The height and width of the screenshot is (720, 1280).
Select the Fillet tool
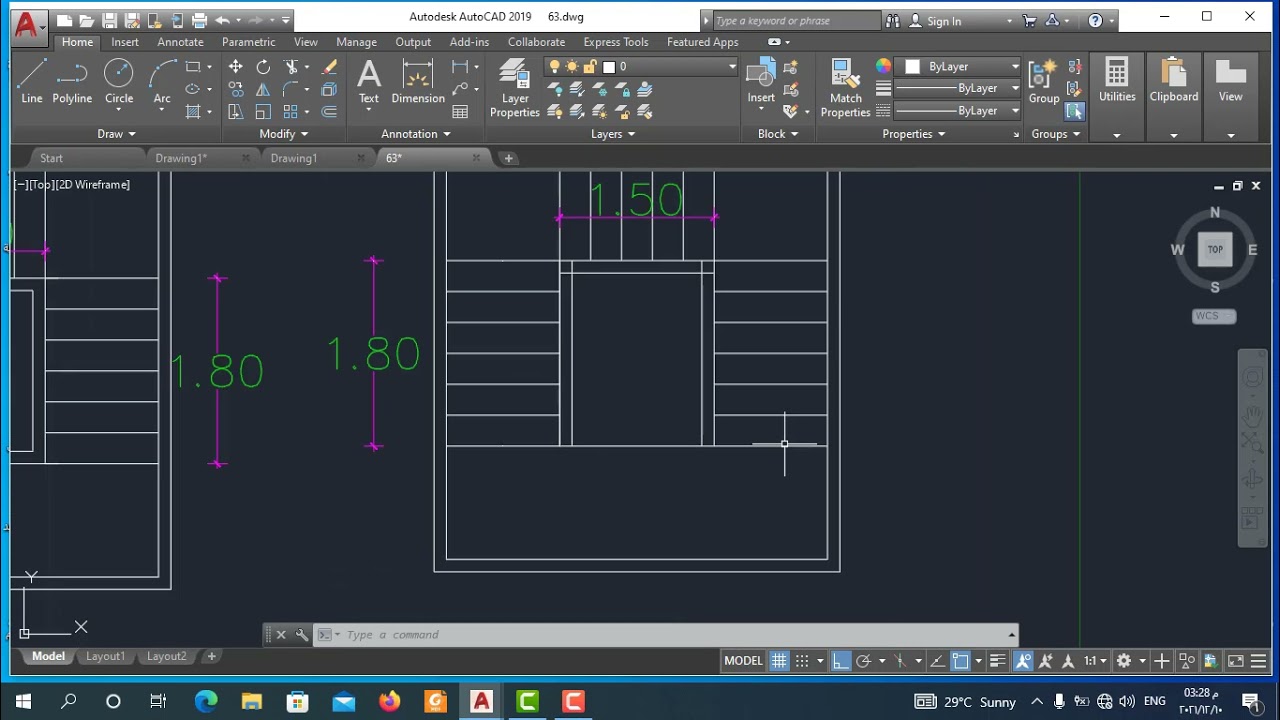pyautogui.click(x=291, y=89)
